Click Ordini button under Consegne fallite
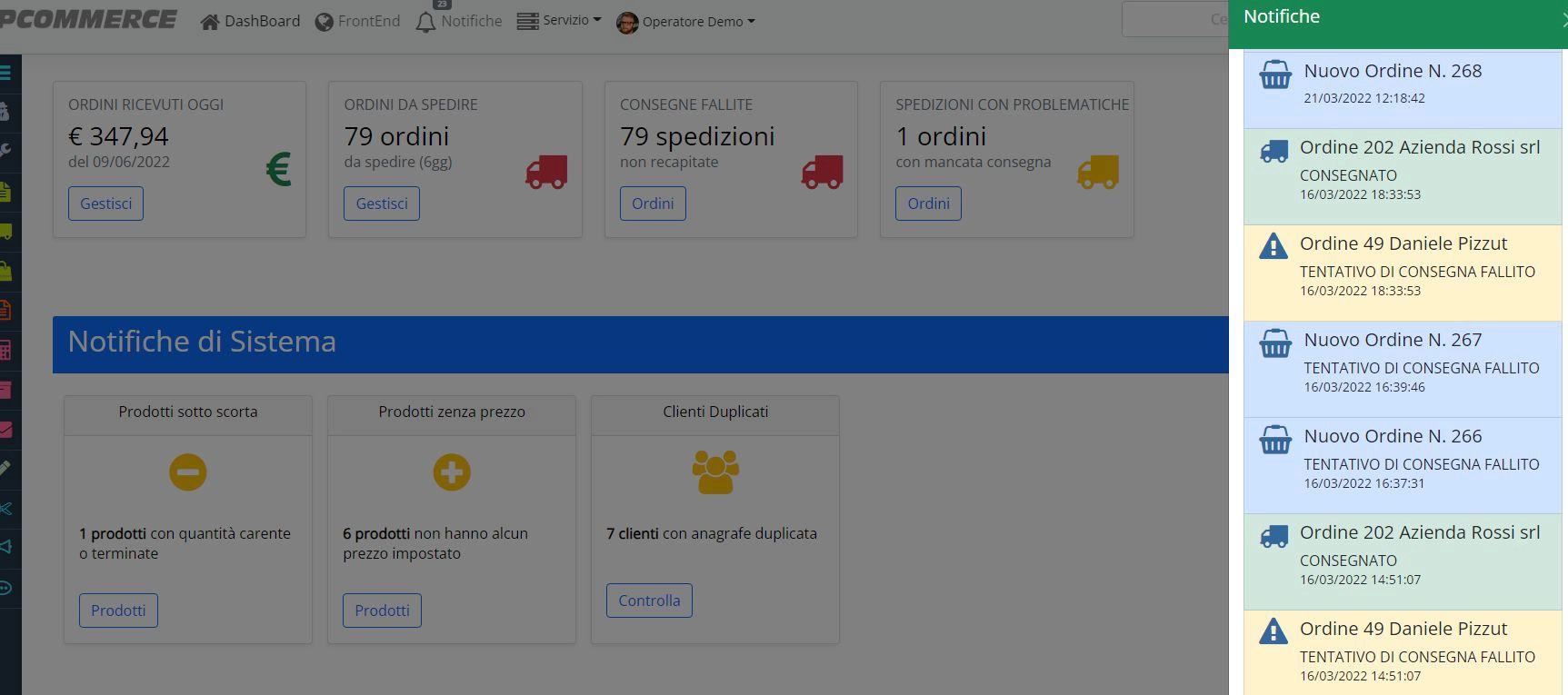The height and width of the screenshot is (695, 1568). point(653,204)
